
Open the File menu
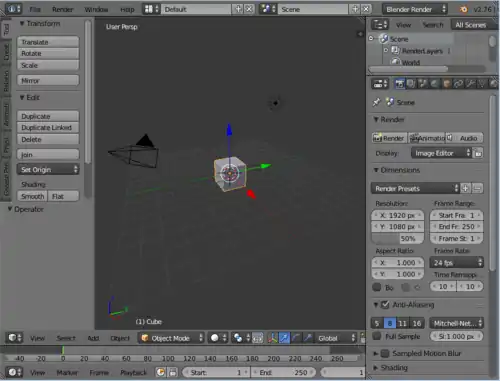point(35,9)
